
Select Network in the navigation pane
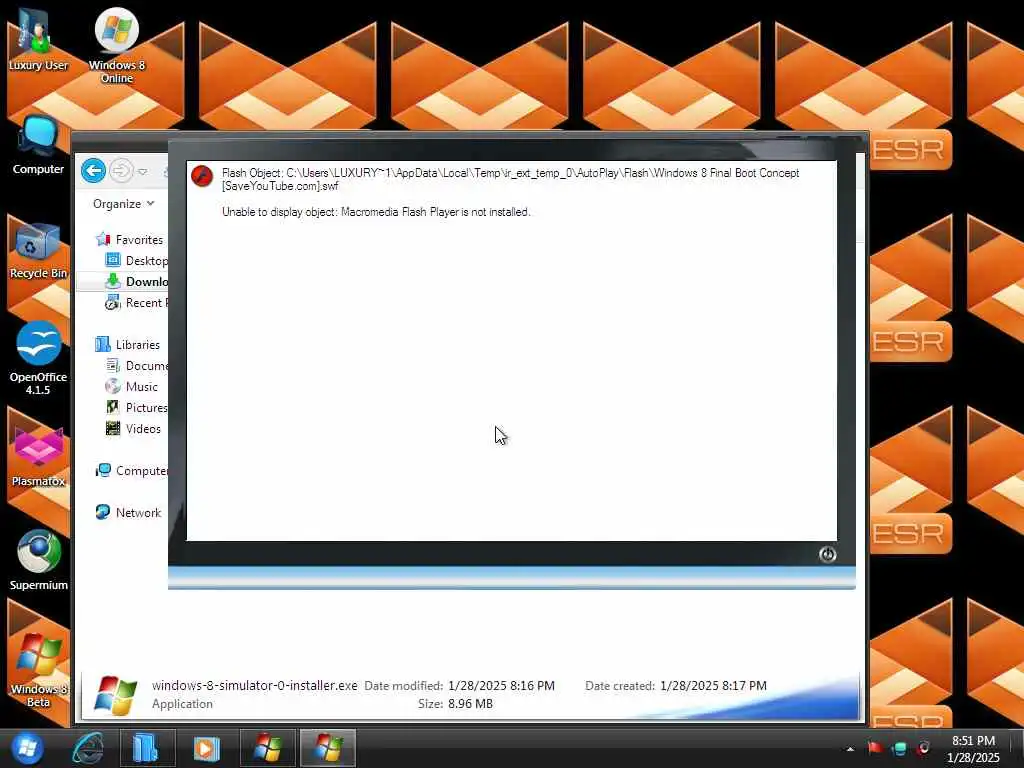click(x=128, y=513)
